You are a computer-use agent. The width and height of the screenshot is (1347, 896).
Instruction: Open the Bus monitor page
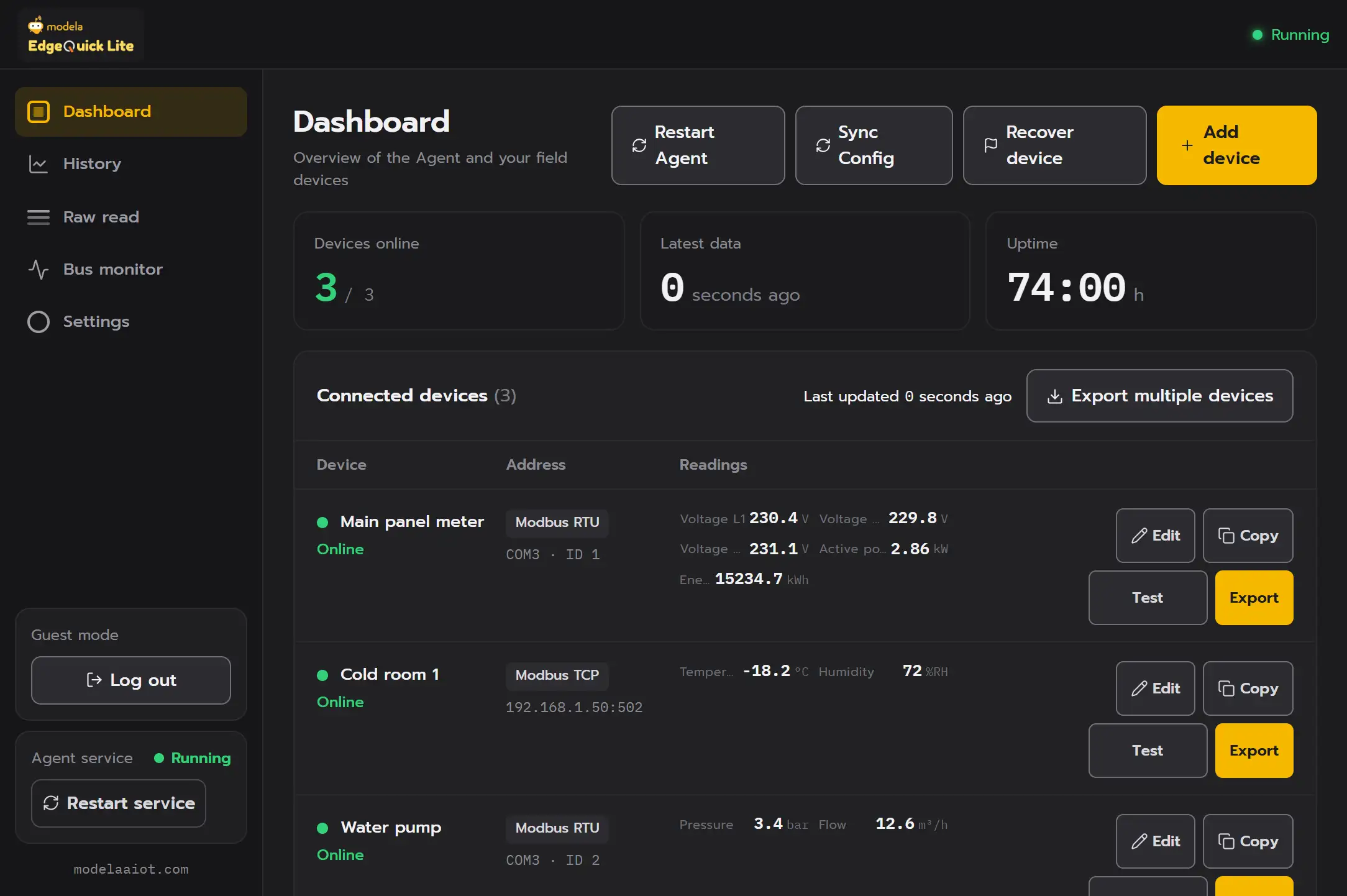[131, 269]
